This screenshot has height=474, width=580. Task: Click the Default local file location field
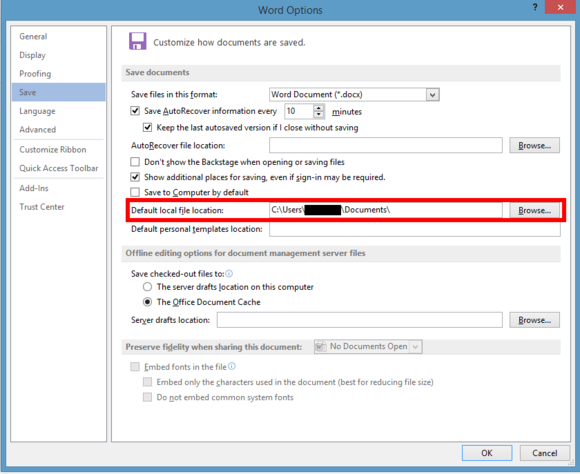click(x=386, y=210)
